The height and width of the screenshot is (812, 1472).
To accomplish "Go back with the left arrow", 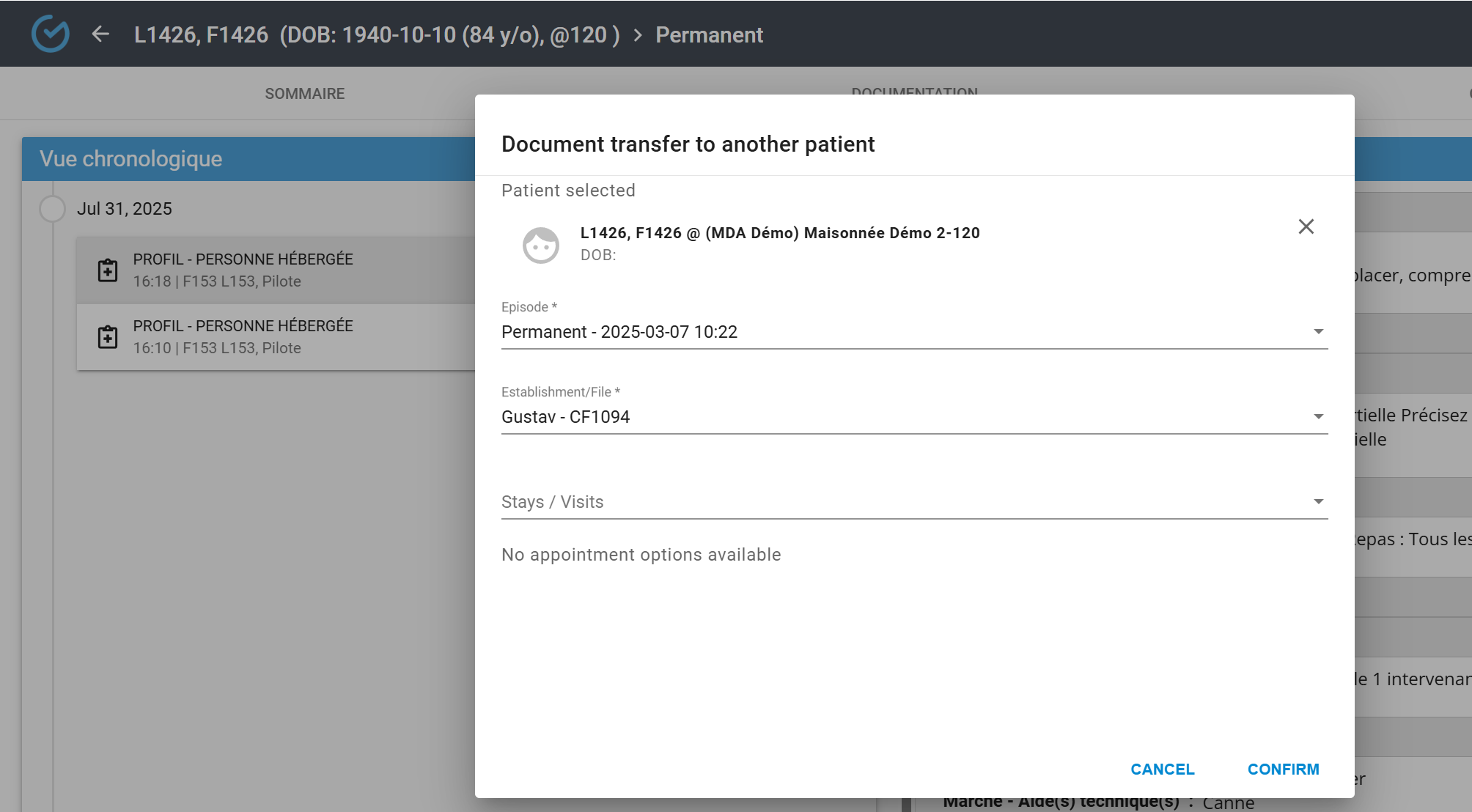I will (100, 34).
